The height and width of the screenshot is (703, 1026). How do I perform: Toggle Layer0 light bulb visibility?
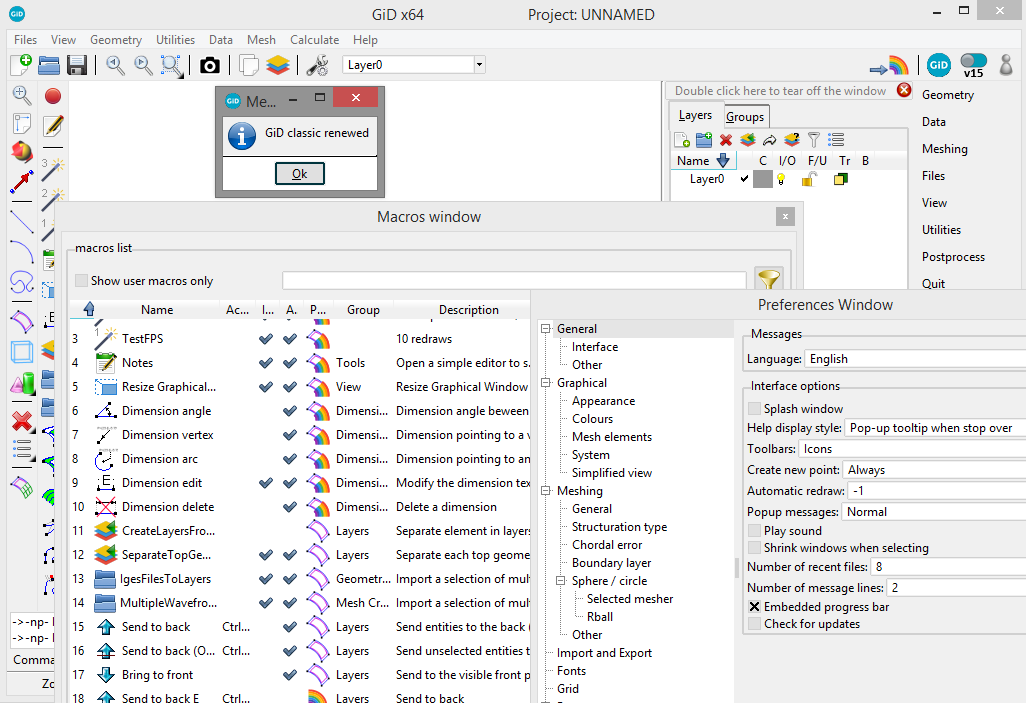pyautogui.click(x=781, y=179)
